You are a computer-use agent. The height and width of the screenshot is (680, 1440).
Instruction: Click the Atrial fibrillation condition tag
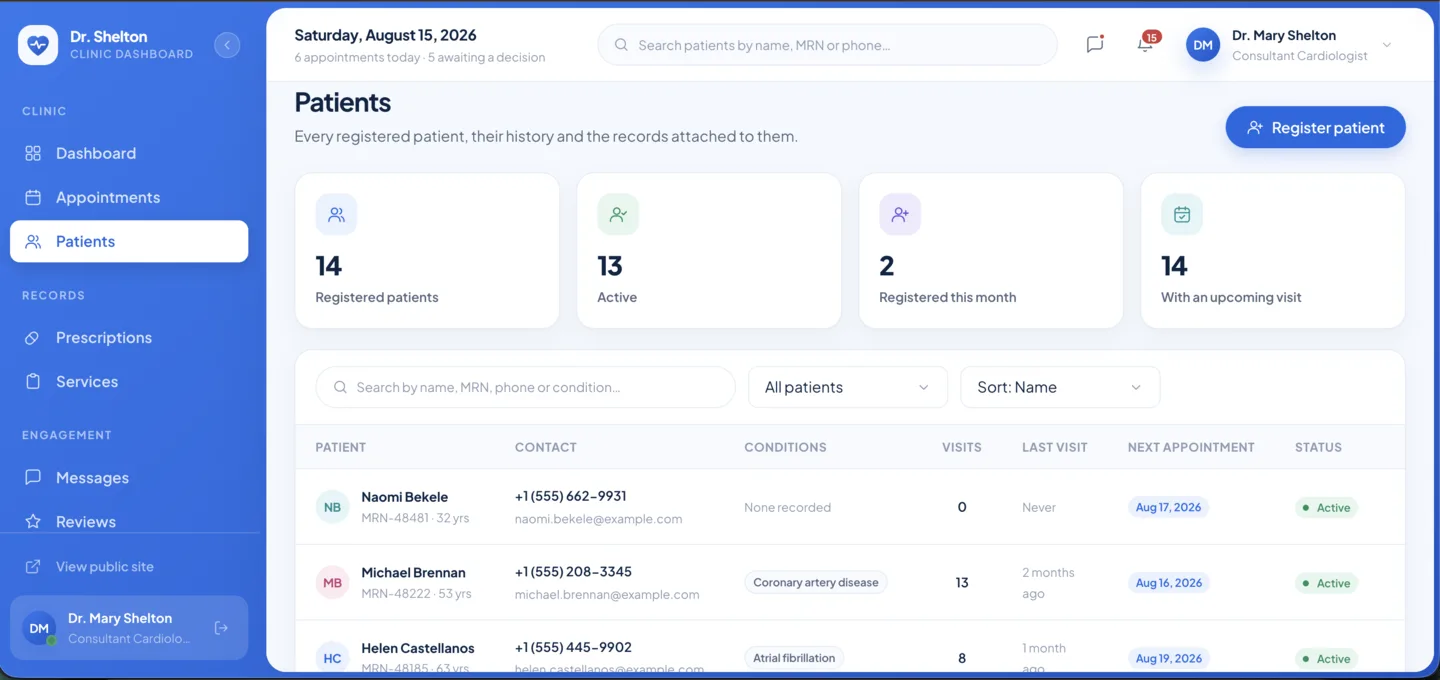tap(794, 658)
